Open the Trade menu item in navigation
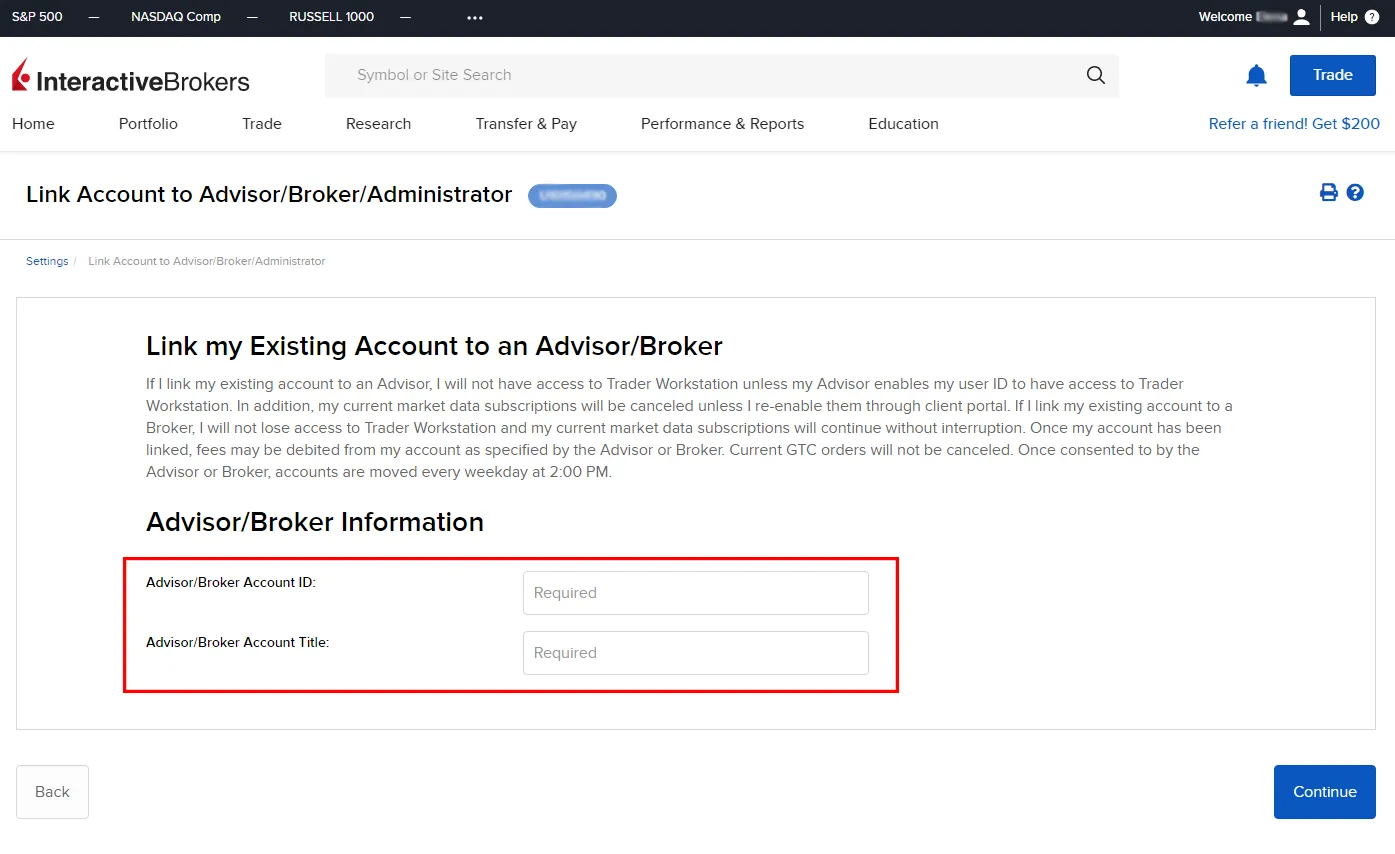This screenshot has height=854, width=1395. pos(262,124)
